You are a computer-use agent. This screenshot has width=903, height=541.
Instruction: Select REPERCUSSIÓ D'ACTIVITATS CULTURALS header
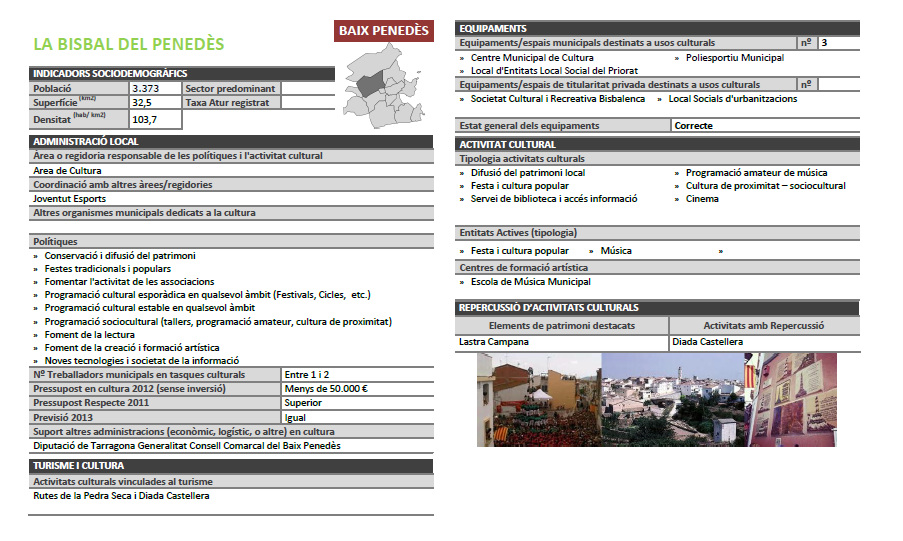click(657, 308)
